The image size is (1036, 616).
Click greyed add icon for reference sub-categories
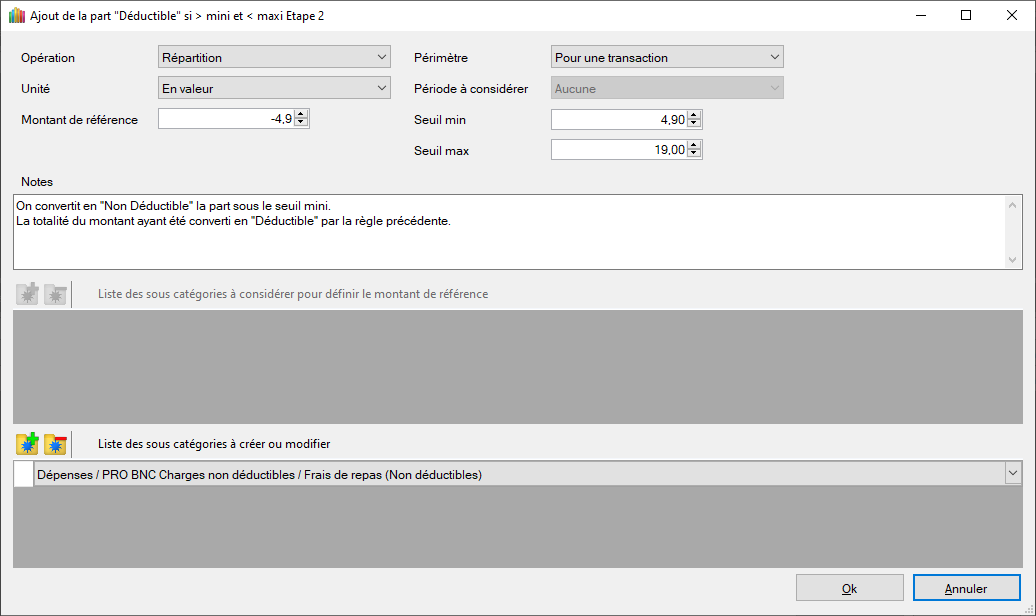point(27,294)
